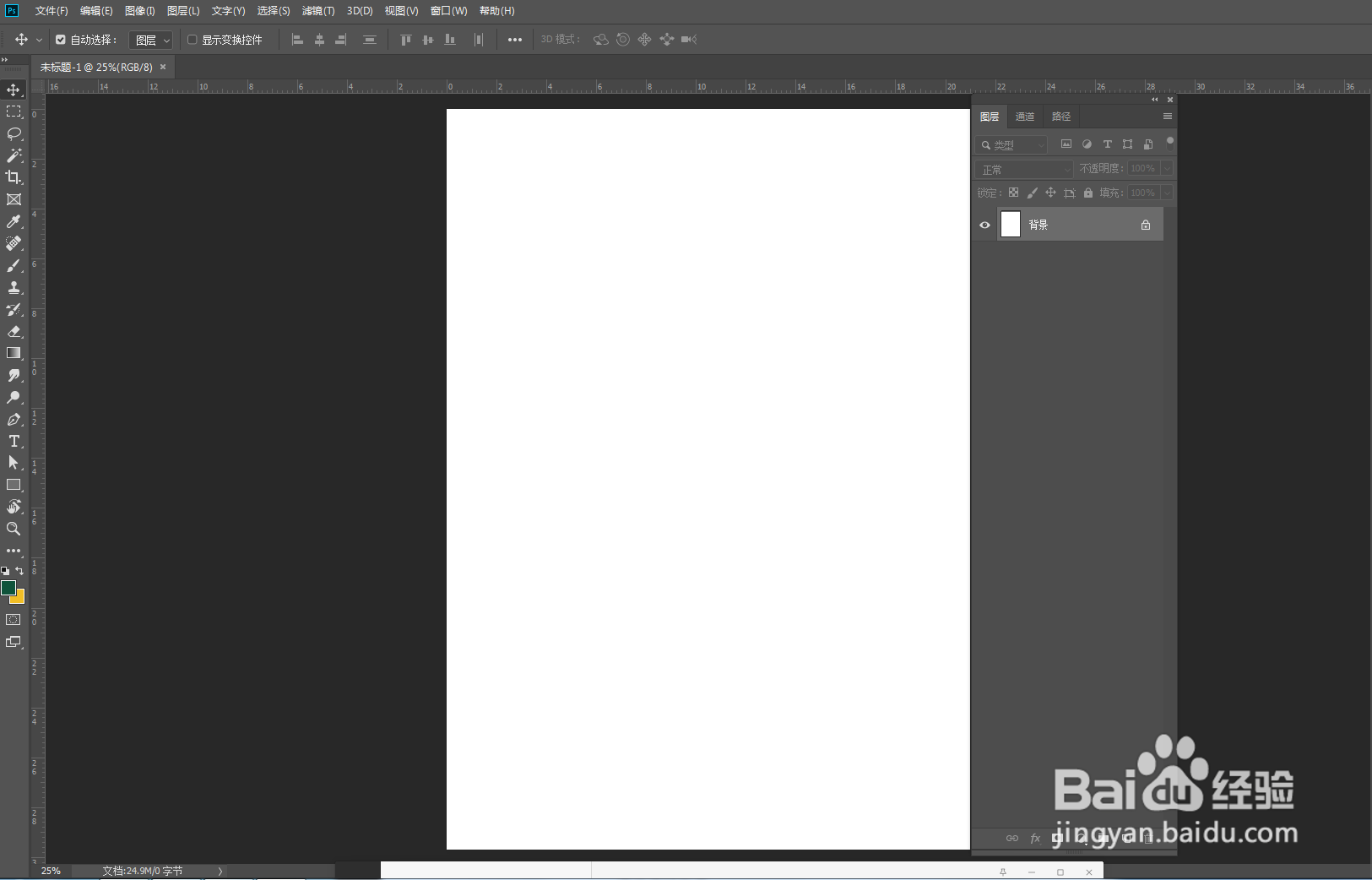
Task: Filter layers by type layer icon
Action: pos(1108,144)
